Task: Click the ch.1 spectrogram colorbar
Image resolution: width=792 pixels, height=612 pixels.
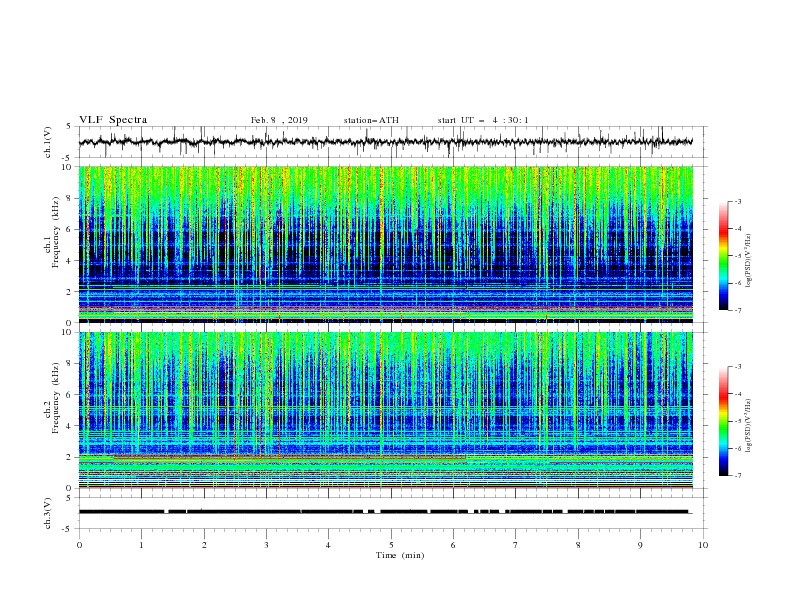Action: click(x=723, y=255)
